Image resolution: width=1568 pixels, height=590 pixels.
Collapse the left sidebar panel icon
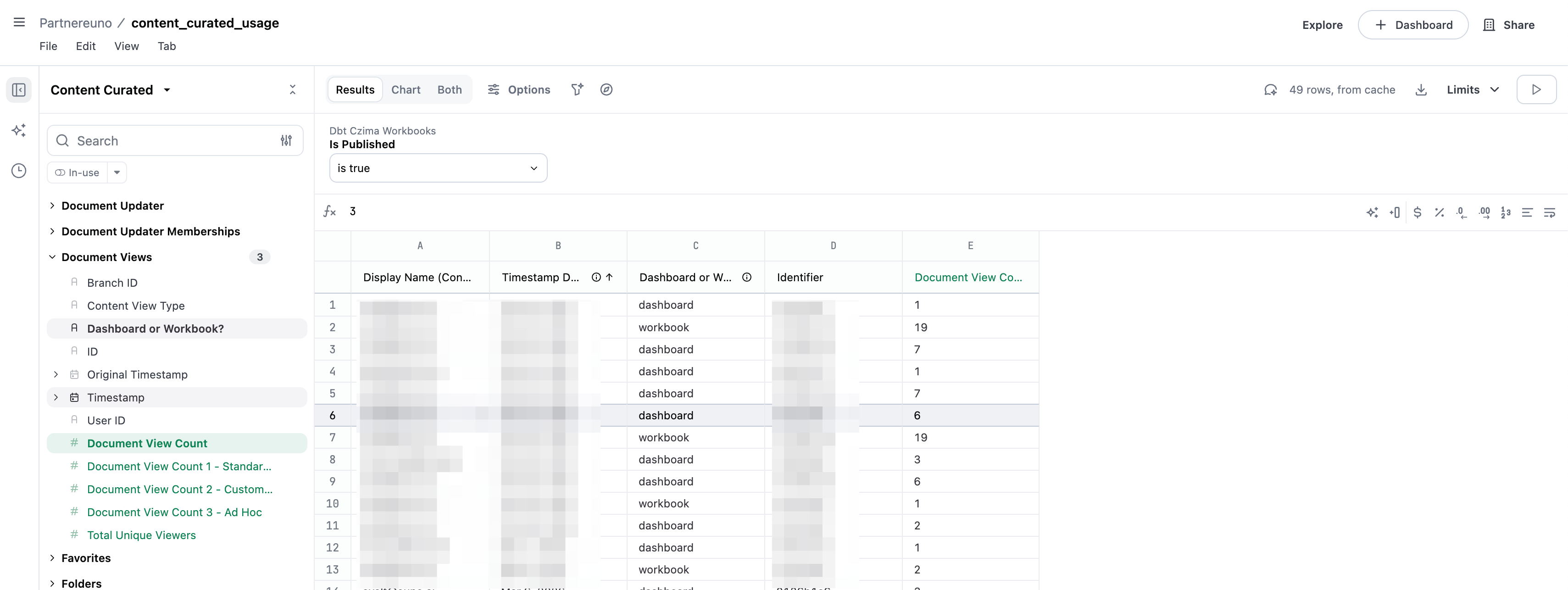tap(19, 90)
